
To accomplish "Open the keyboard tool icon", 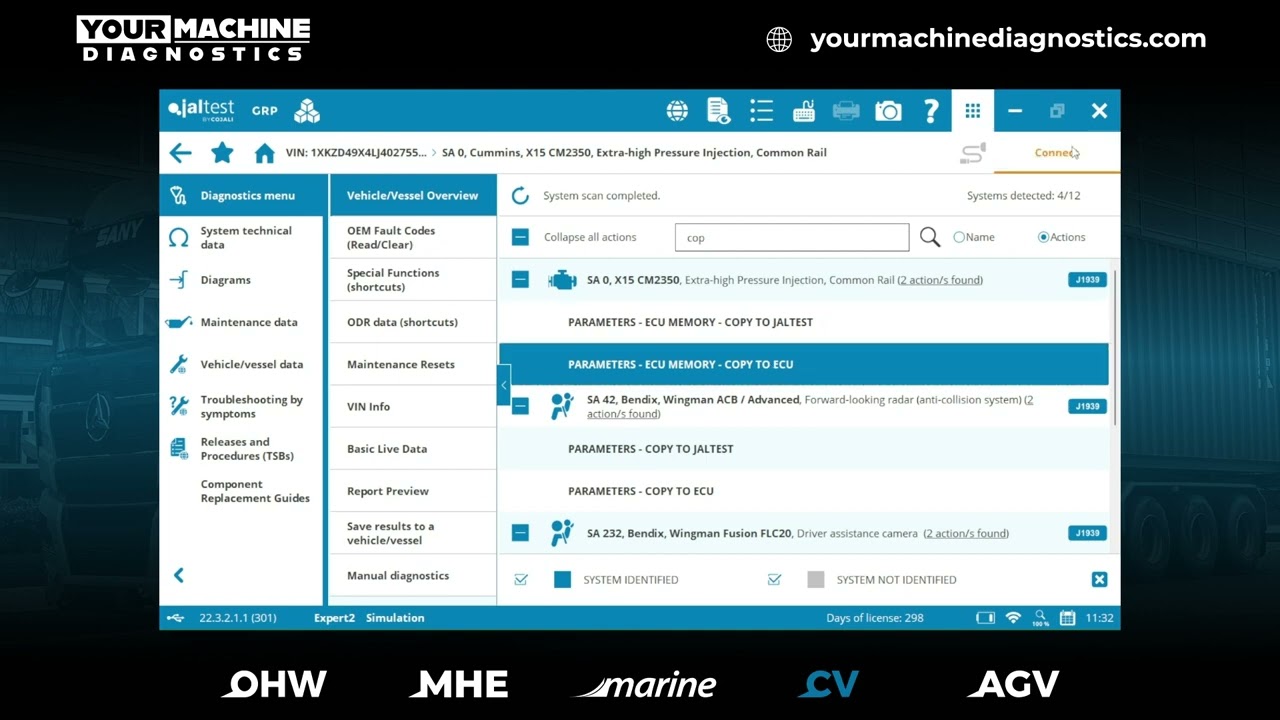I will (x=804, y=111).
